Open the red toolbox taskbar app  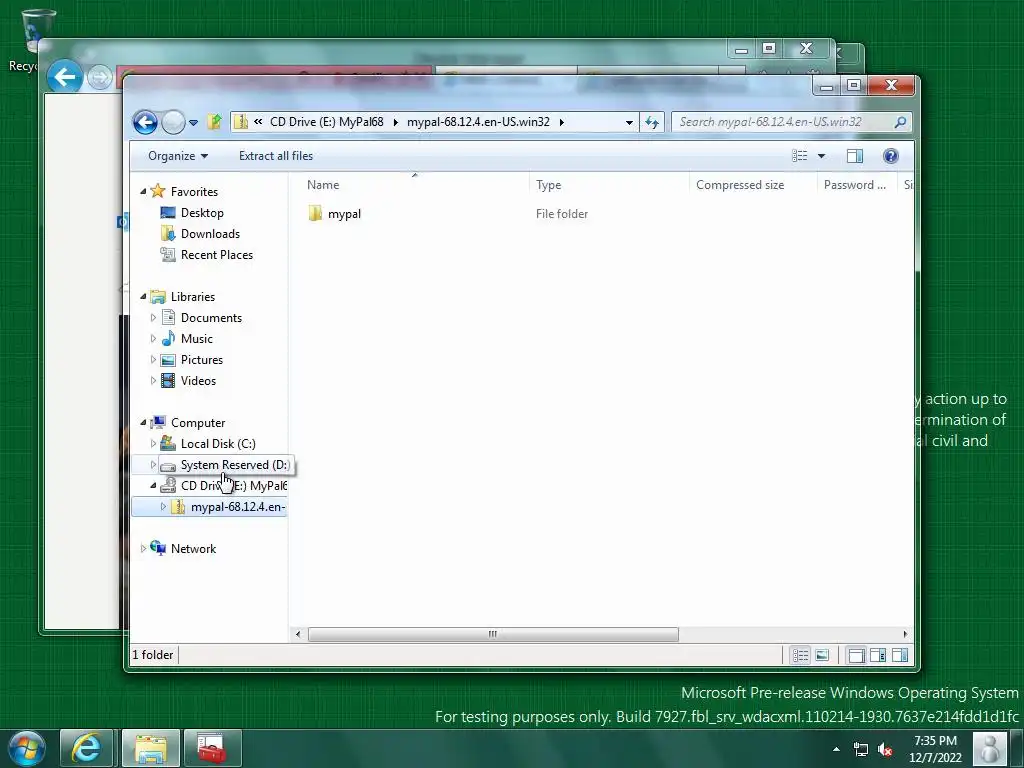tap(212, 748)
